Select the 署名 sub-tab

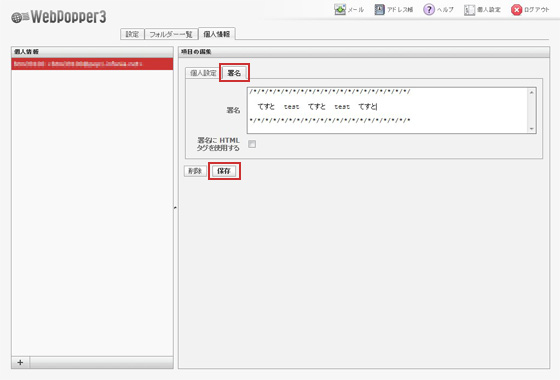pyautogui.click(x=234, y=73)
